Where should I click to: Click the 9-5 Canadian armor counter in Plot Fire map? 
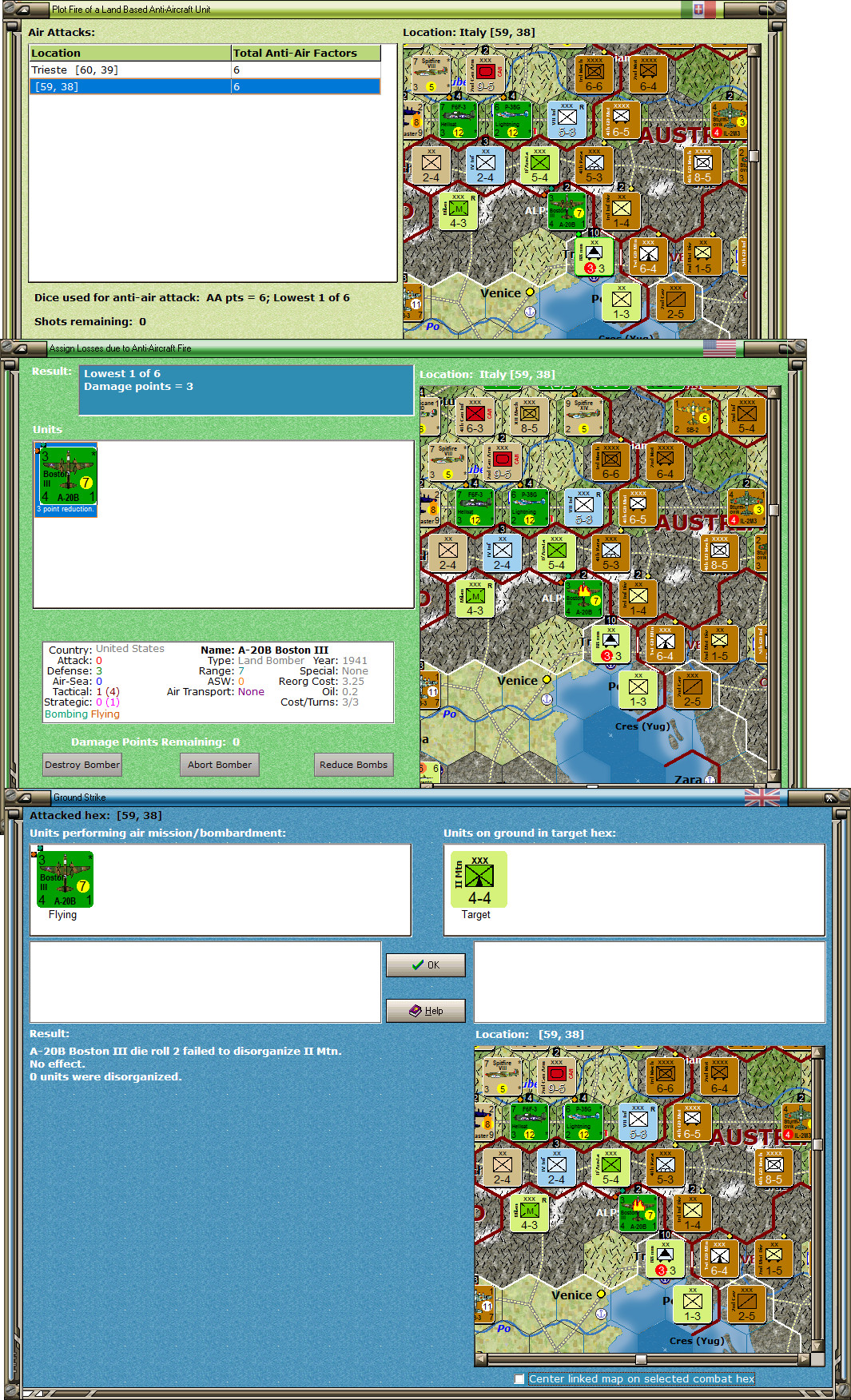pyautogui.click(x=485, y=74)
